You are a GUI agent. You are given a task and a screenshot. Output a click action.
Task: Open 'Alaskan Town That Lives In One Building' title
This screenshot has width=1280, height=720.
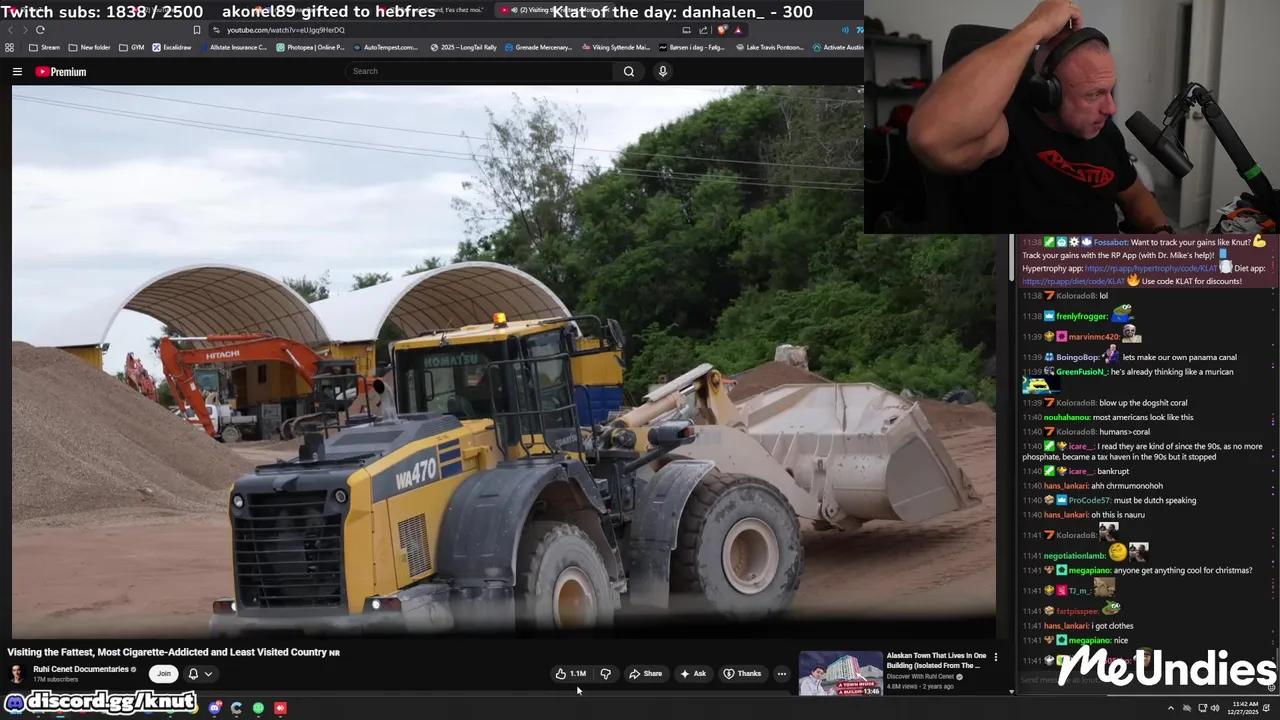point(936,661)
